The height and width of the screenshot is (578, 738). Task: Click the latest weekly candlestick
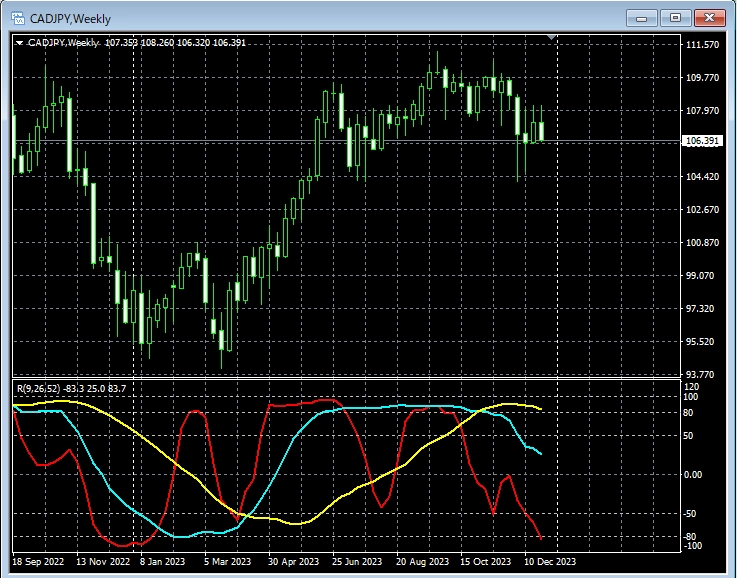pos(542,131)
